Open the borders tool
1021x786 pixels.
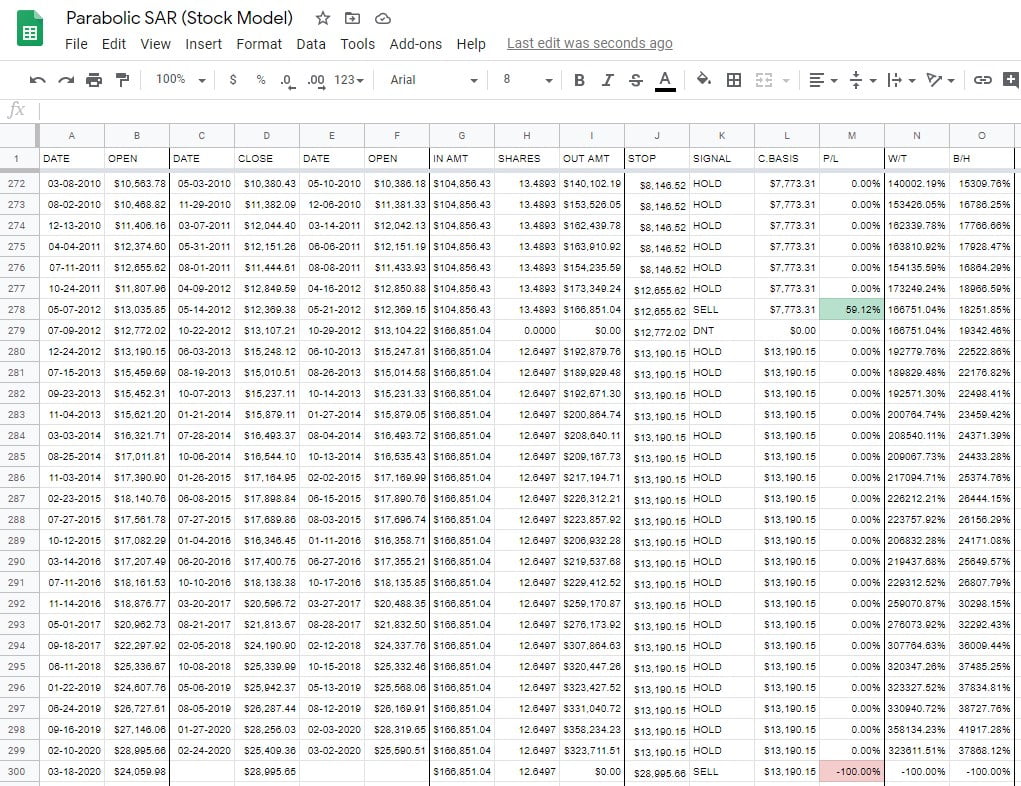(x=733, y=80)
